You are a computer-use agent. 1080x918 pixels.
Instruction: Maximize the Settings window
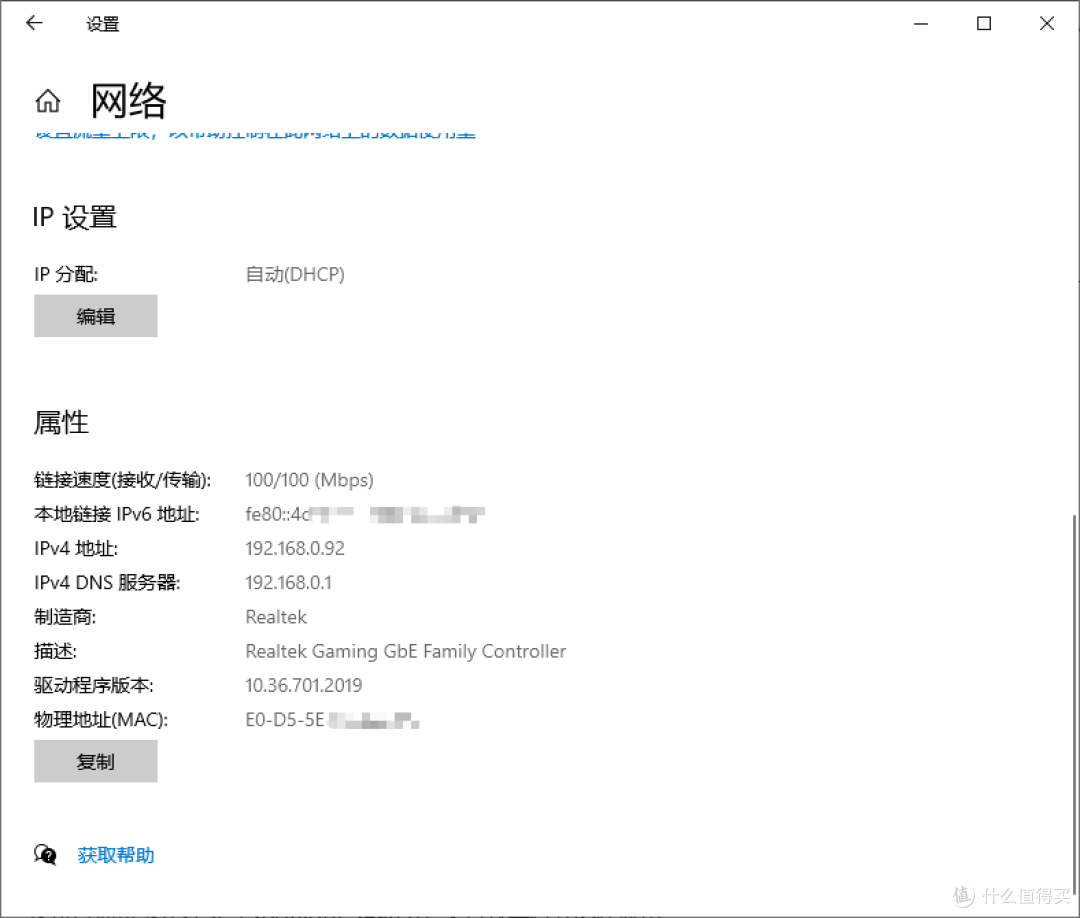coord(984,23)
